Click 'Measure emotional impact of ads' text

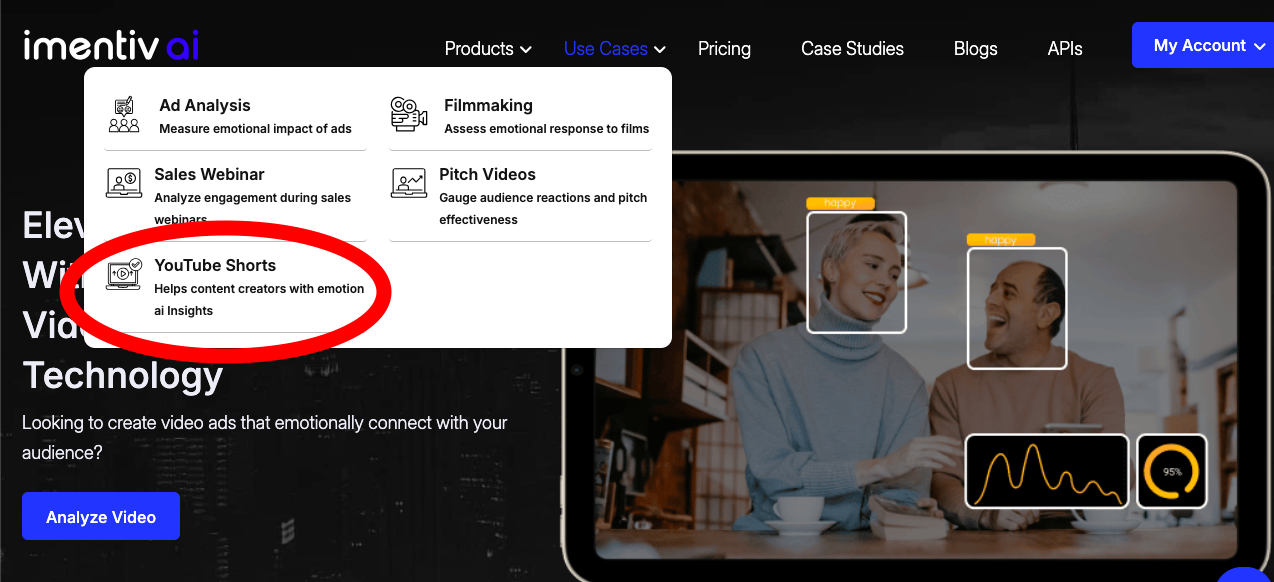click(x=255, y=129)
